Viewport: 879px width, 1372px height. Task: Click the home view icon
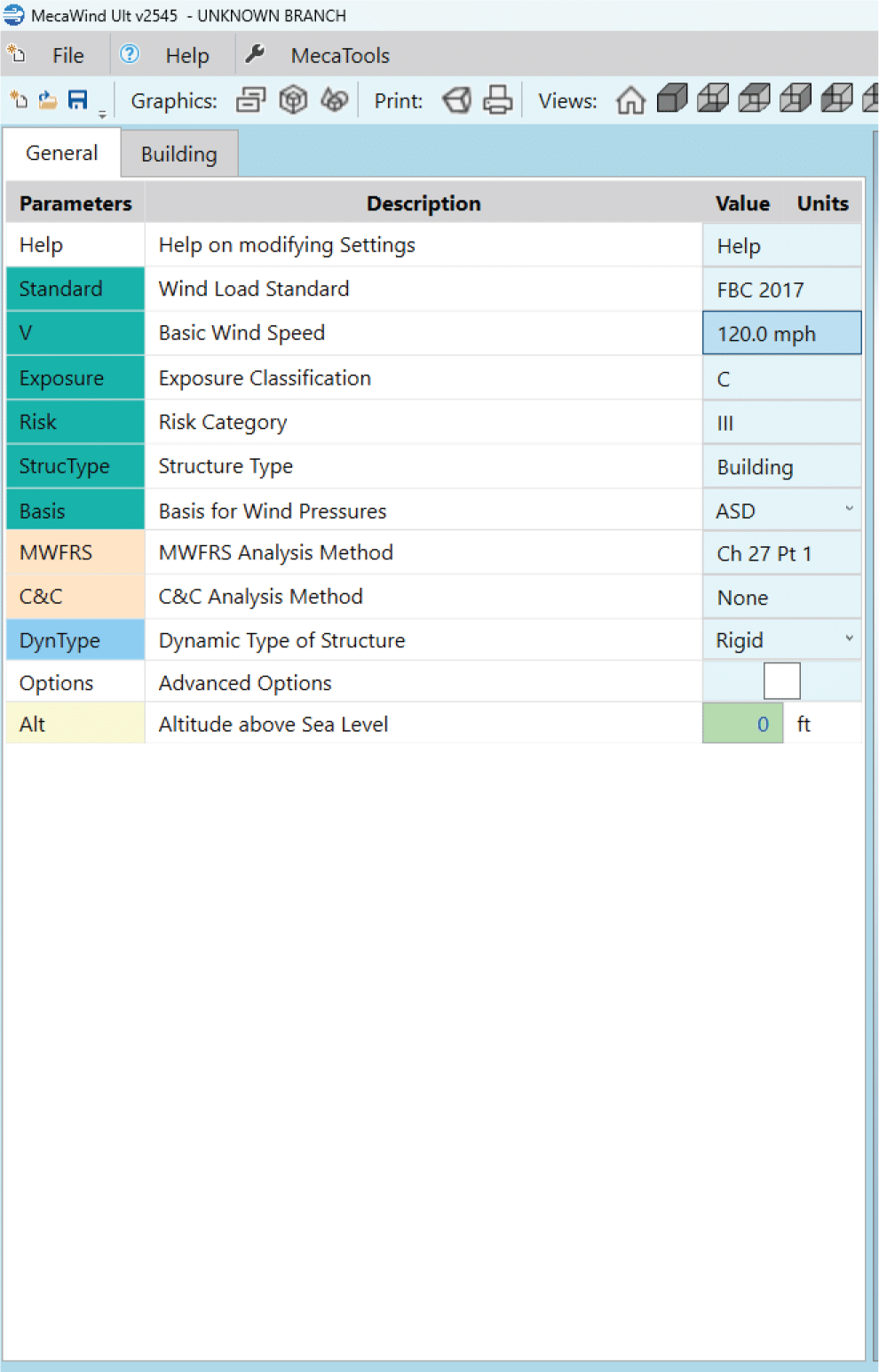[x=630, y=100]
